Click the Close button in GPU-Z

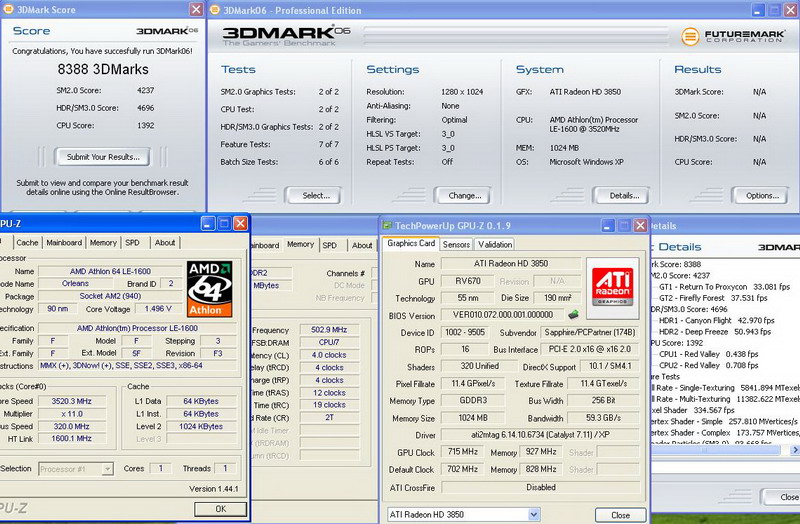pos(620,515)
